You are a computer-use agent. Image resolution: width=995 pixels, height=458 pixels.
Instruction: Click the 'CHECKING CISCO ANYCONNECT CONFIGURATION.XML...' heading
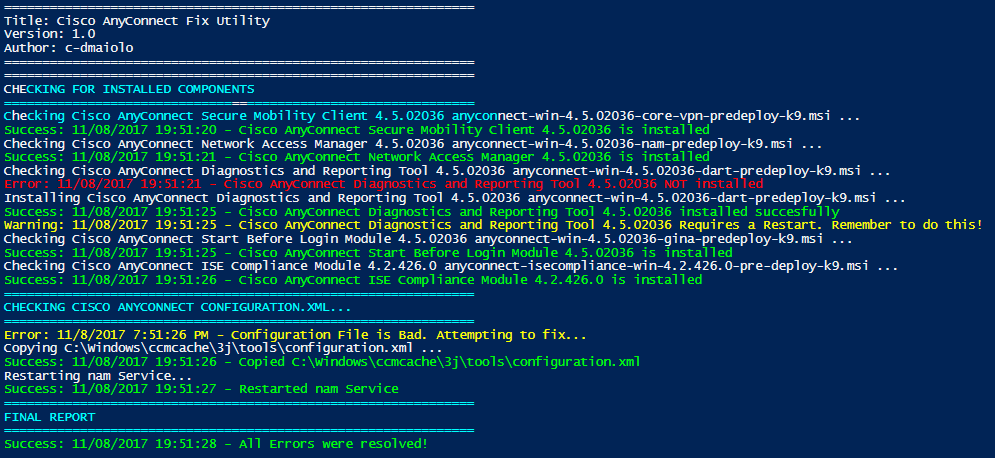pyautogui.click(x=178, y=308)
